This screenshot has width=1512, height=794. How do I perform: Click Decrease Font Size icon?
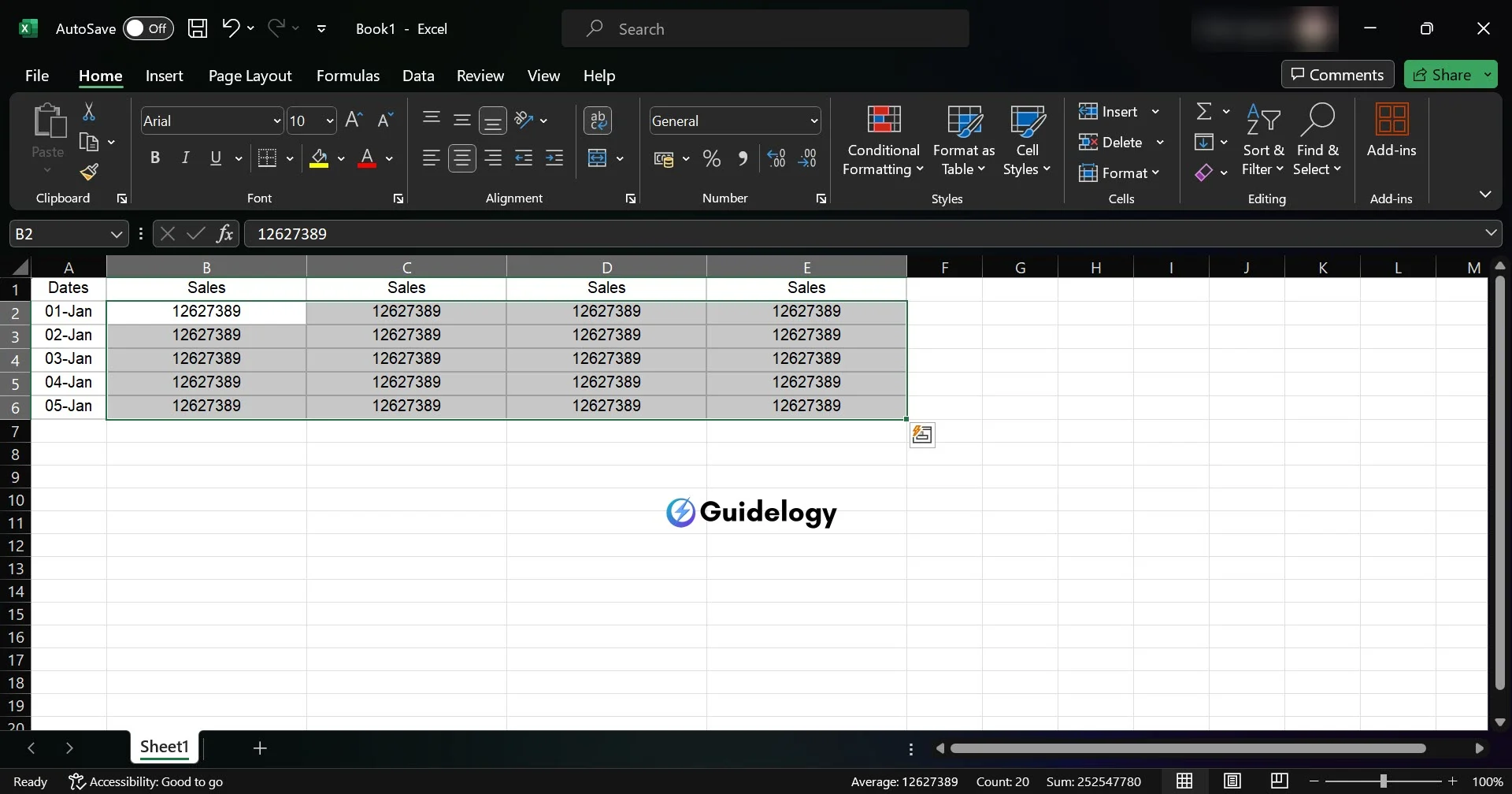[x=385, y=120]
